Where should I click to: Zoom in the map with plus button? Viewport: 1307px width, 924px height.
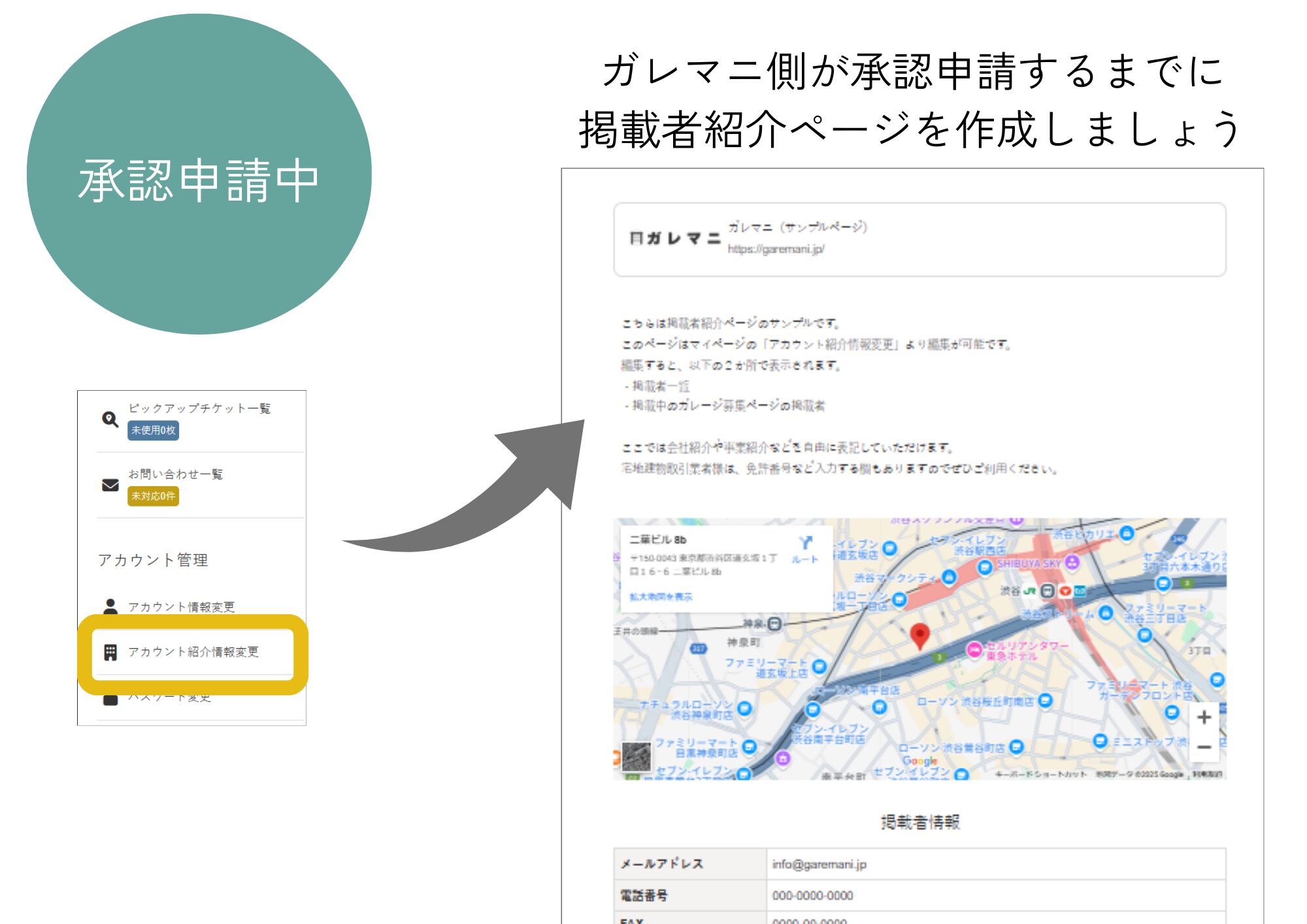pyautogui.click(x=1204, y=718)
